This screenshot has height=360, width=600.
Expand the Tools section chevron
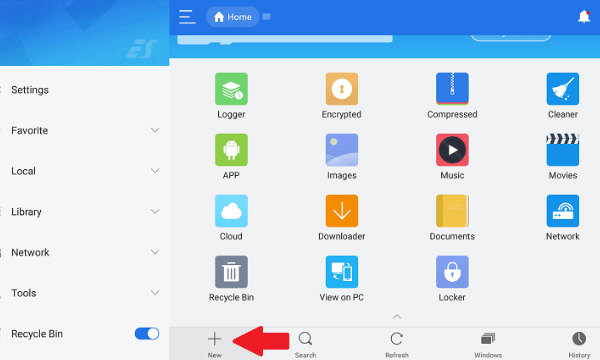(x=155, y=293)
